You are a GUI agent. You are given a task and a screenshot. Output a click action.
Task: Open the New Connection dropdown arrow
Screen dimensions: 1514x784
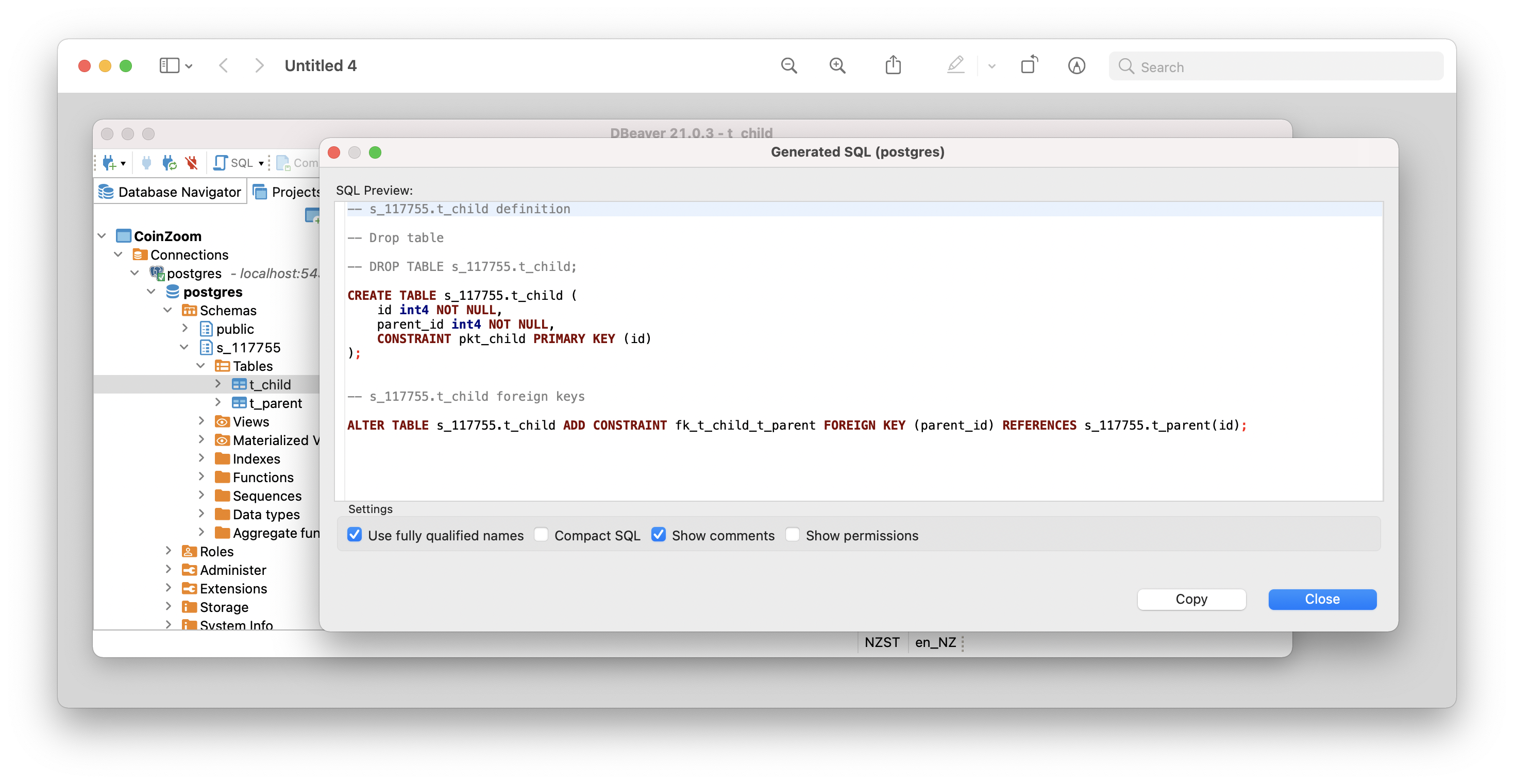[124, 163]
